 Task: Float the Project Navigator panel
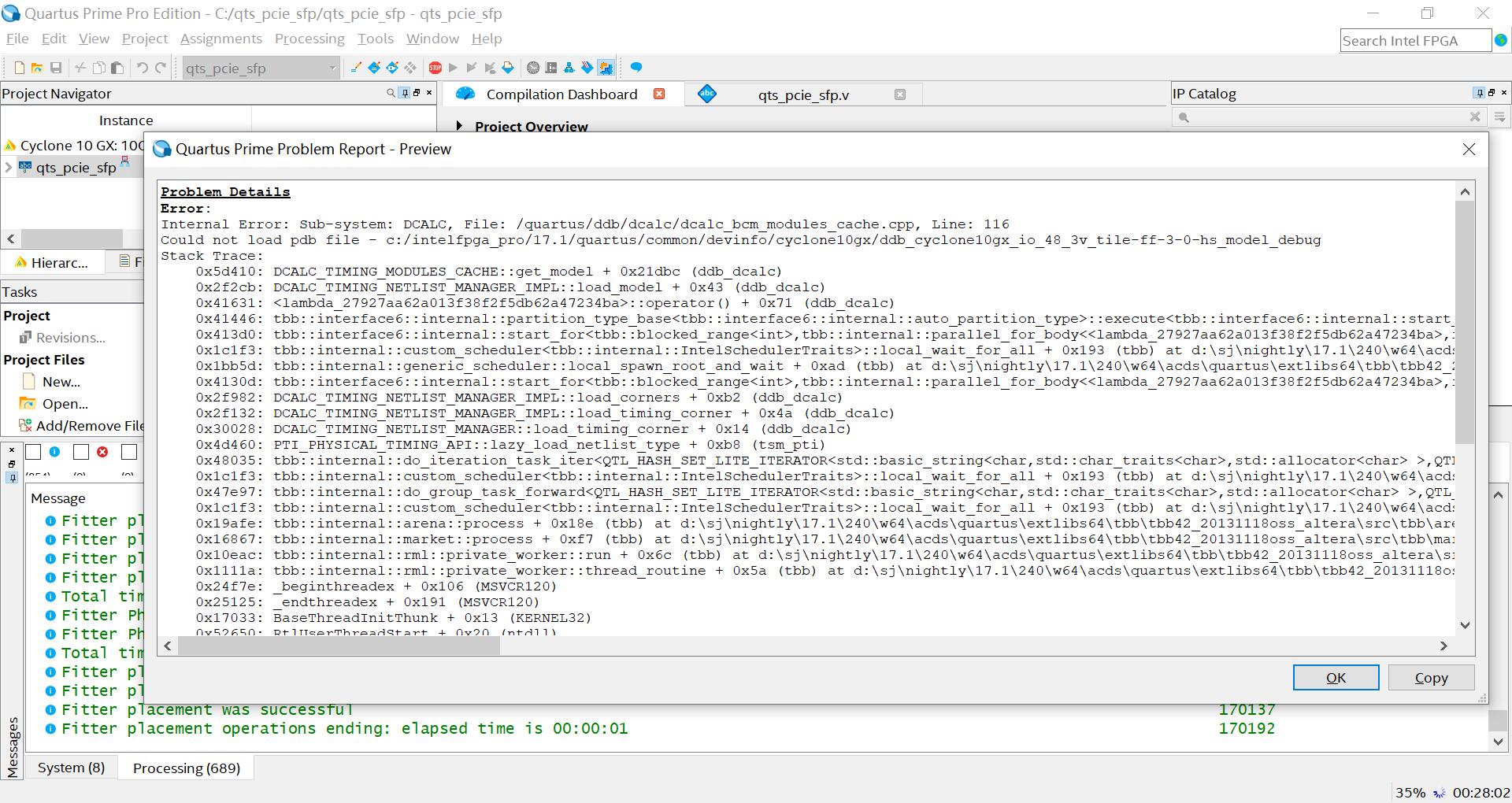[x=417, y=93]
